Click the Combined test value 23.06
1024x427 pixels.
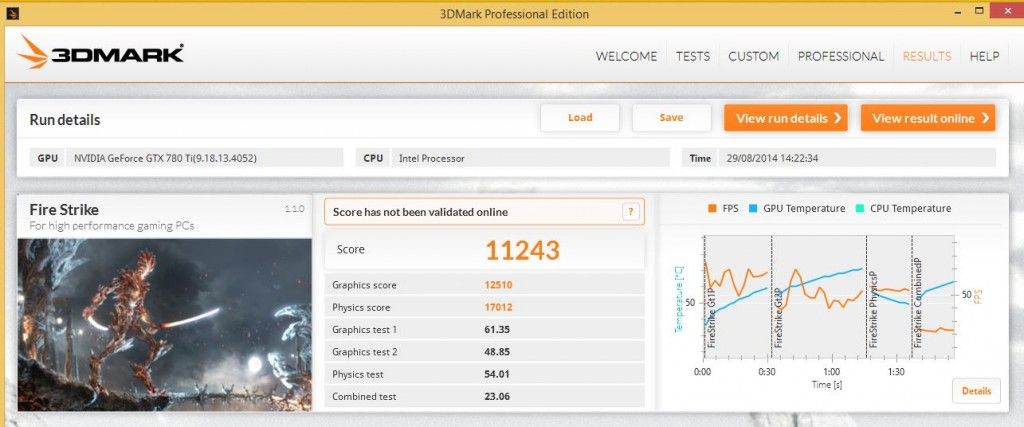496,396
